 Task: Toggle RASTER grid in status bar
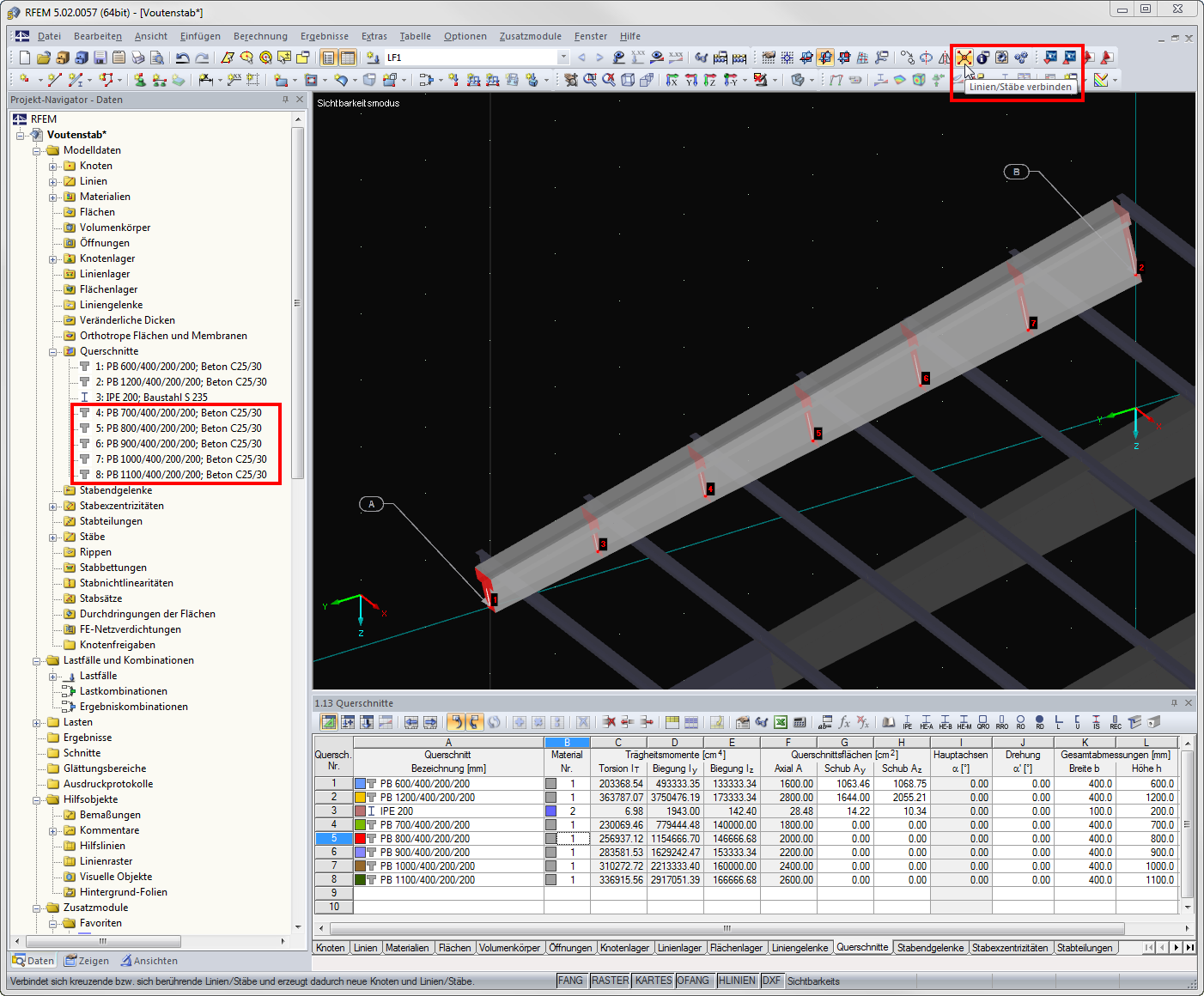click(x=610, y=981)
